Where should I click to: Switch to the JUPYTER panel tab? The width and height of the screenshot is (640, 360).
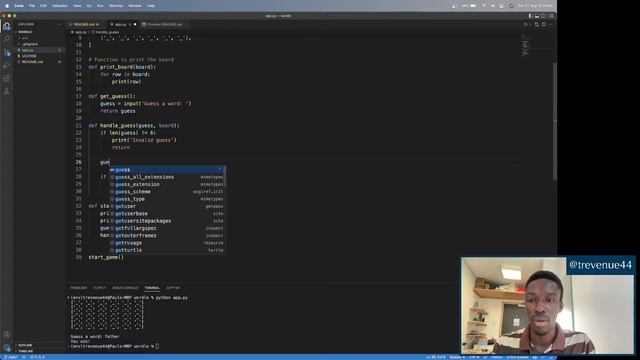click(173, 288)
